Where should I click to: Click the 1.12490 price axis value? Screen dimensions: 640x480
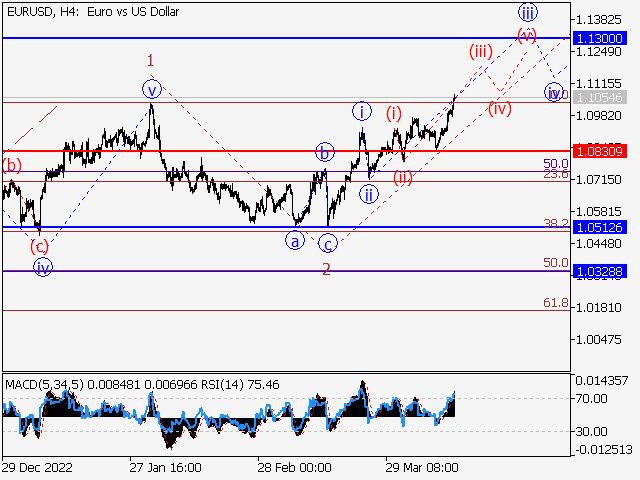point(598,52)
